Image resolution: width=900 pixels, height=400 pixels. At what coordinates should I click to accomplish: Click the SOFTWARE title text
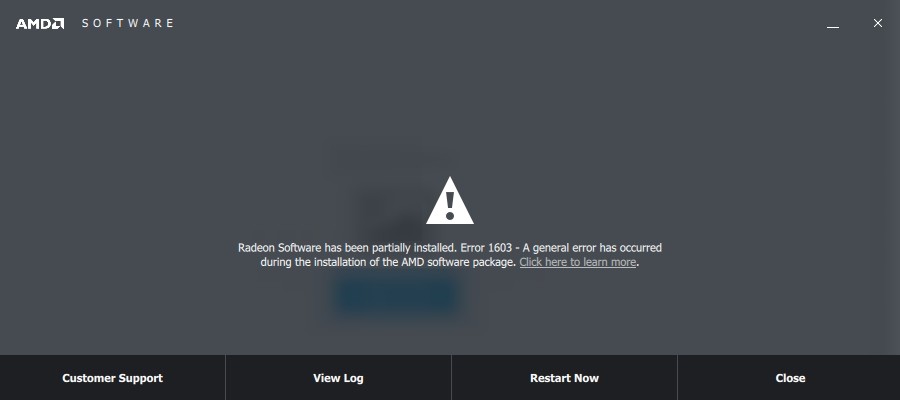(127, 24)
